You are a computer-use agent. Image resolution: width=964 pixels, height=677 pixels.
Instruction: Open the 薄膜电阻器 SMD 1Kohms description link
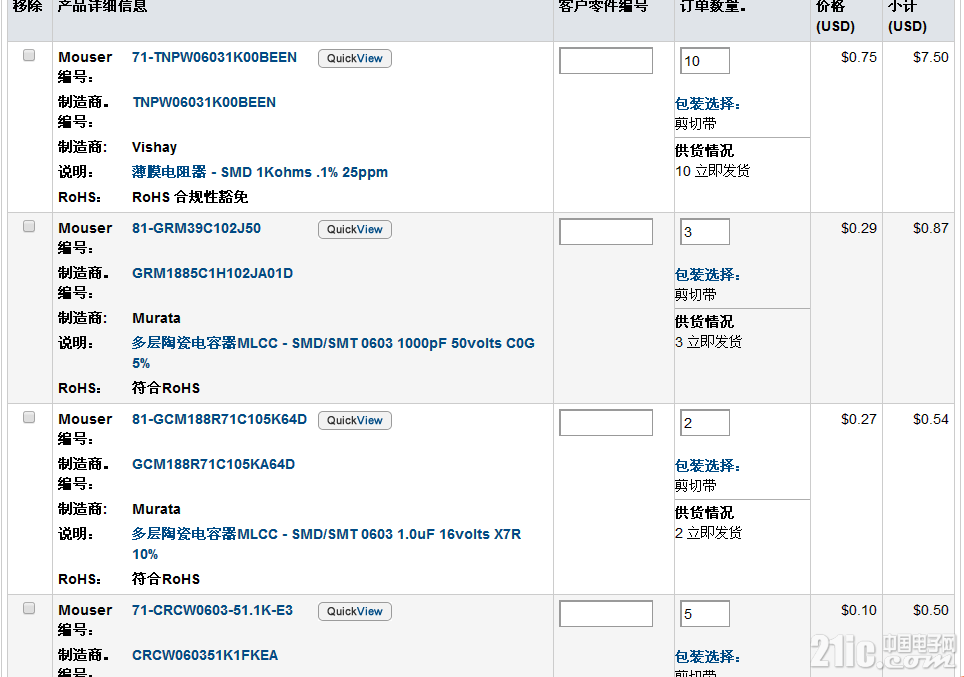(x=260, y=172)
